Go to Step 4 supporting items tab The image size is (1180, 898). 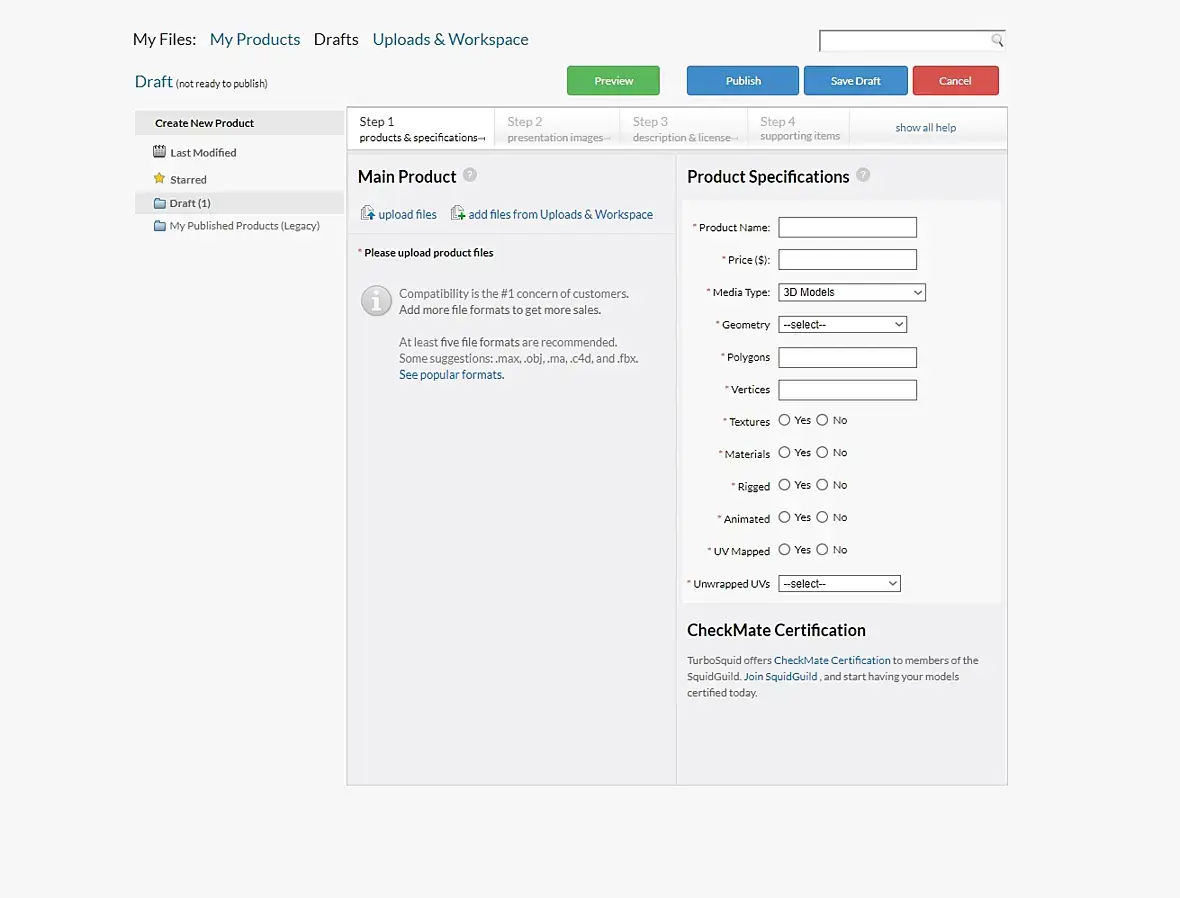[799, 128]
